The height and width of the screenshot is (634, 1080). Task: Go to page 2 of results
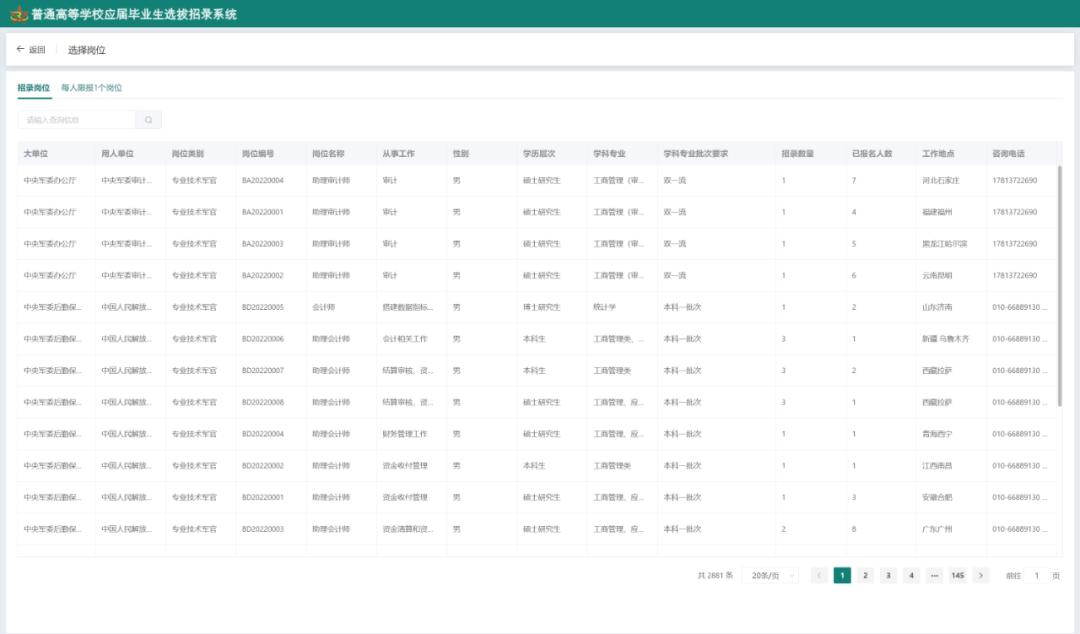point(865,575)
